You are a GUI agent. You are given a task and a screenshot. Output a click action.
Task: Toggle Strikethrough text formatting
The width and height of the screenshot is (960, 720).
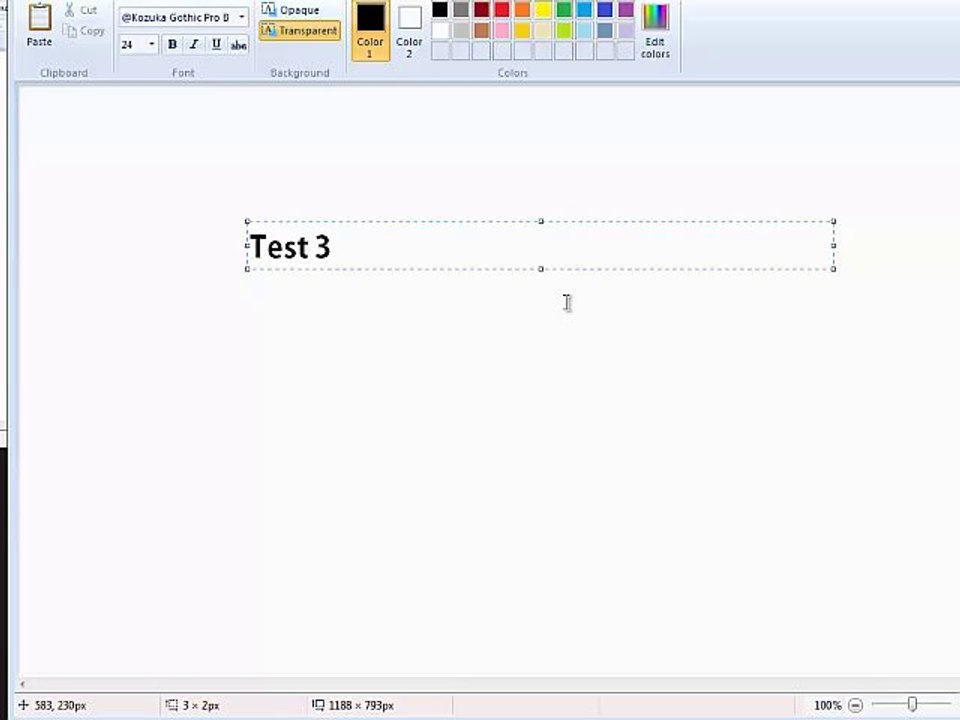coord(238,44)
